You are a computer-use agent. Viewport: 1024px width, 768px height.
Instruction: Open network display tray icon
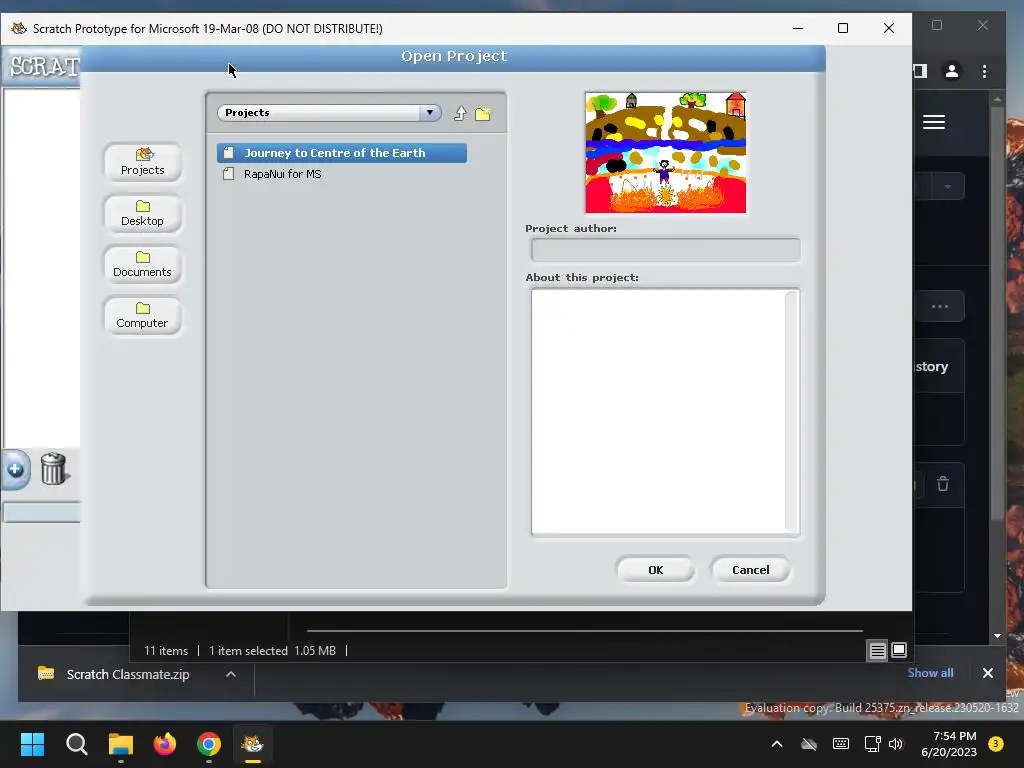[x=872, y=744]
